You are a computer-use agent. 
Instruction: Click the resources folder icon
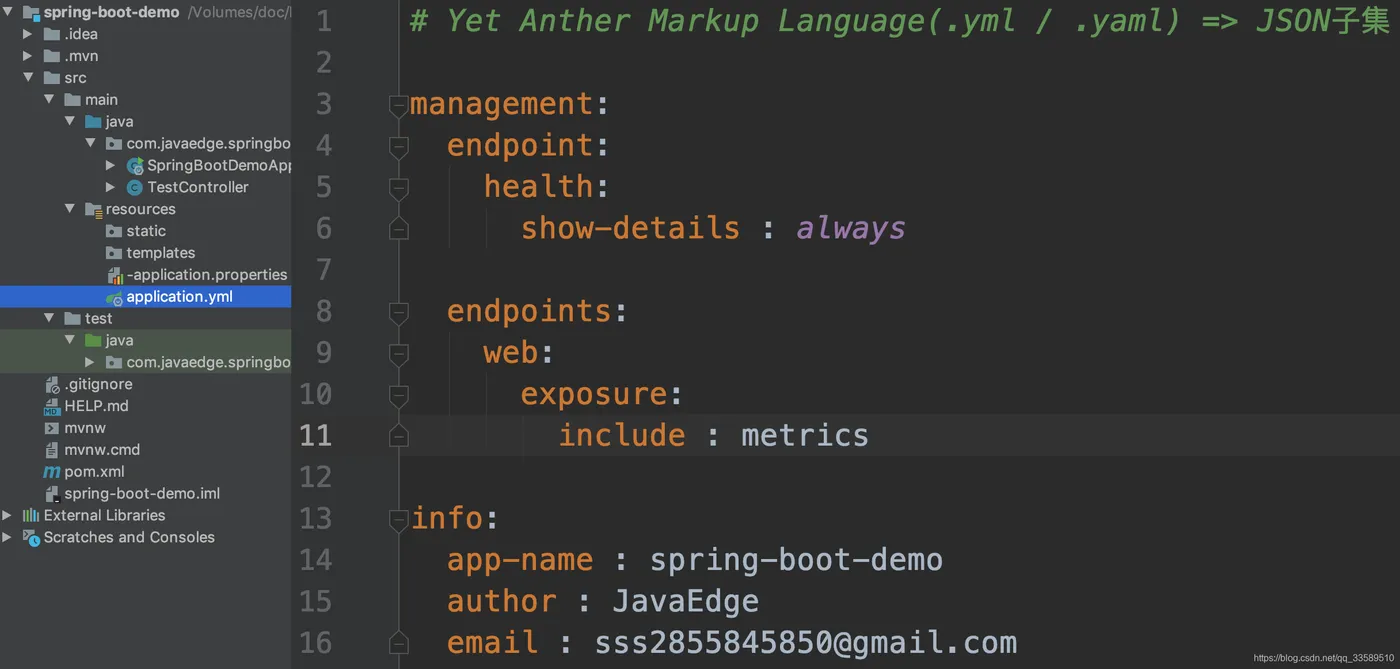pyautogui.click(x=93, y=210)
